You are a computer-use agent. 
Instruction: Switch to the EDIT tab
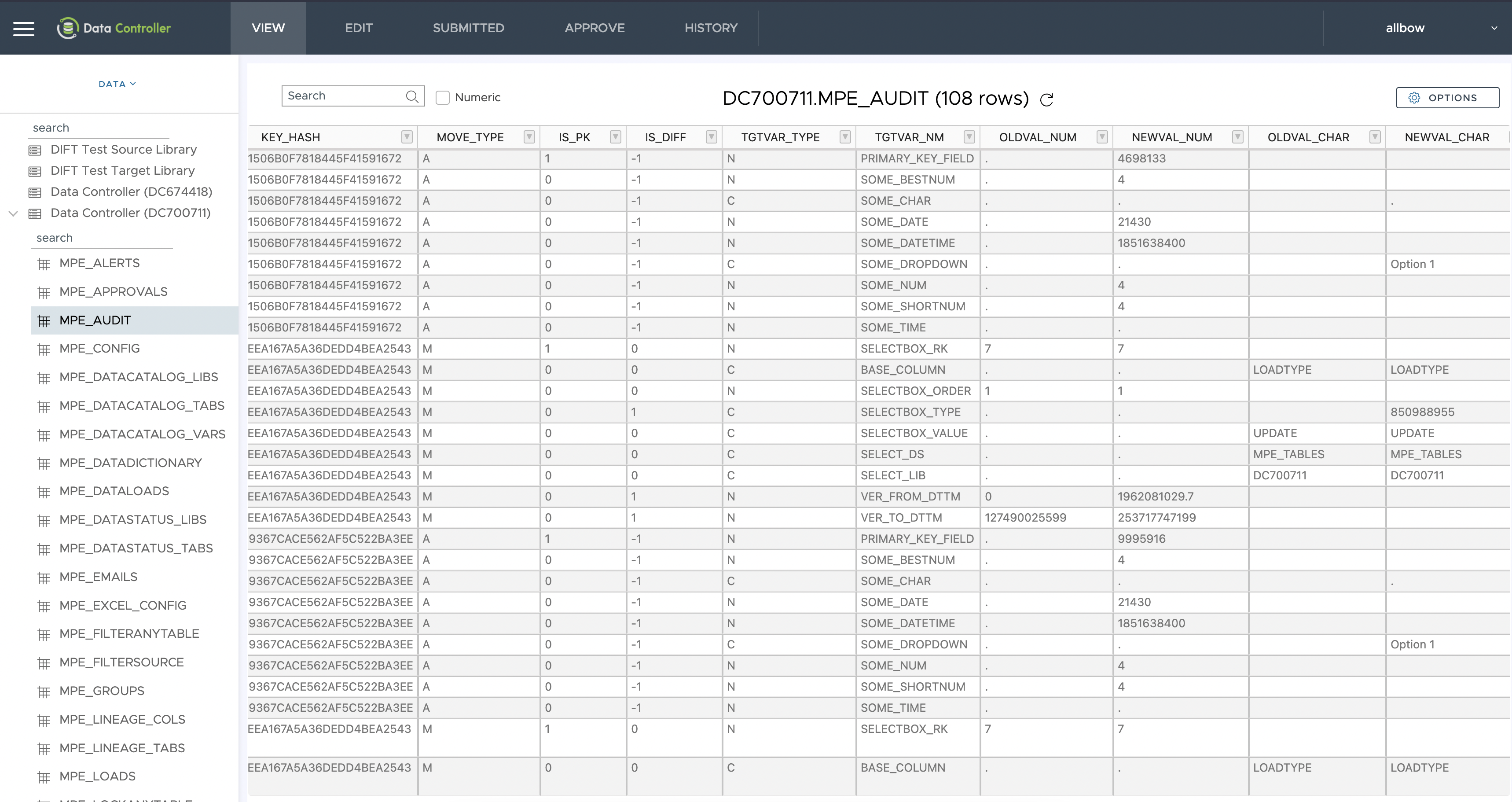click(359, 28)
